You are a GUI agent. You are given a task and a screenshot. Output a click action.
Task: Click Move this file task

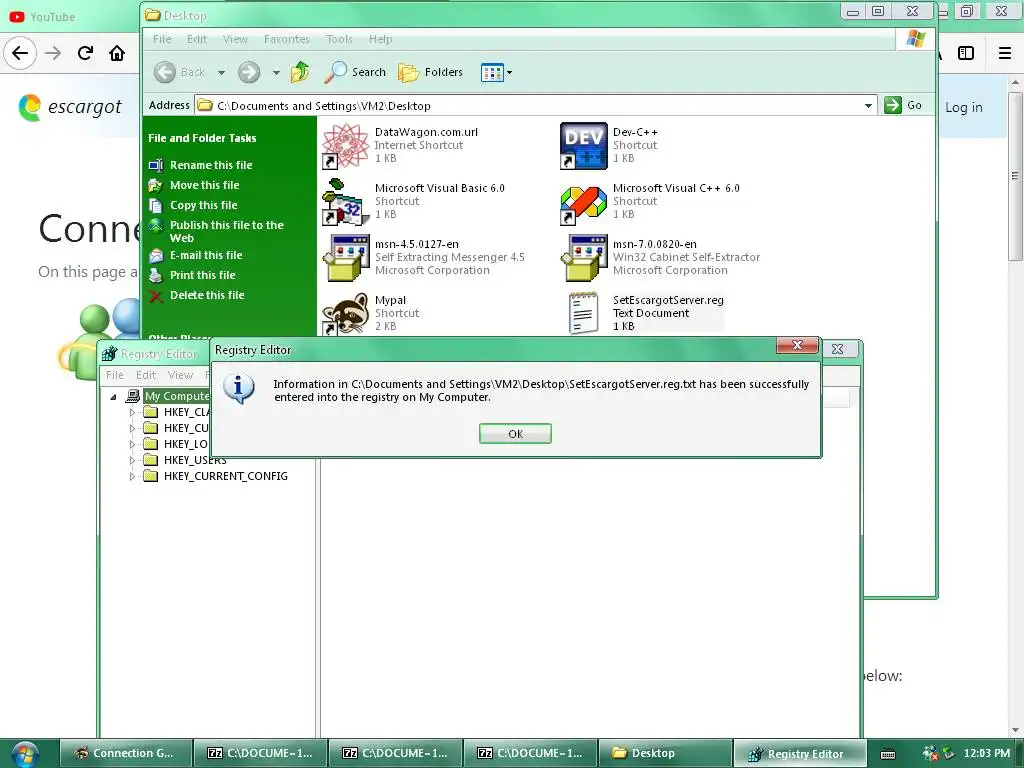pyautogui.click(x=204, y=185)
